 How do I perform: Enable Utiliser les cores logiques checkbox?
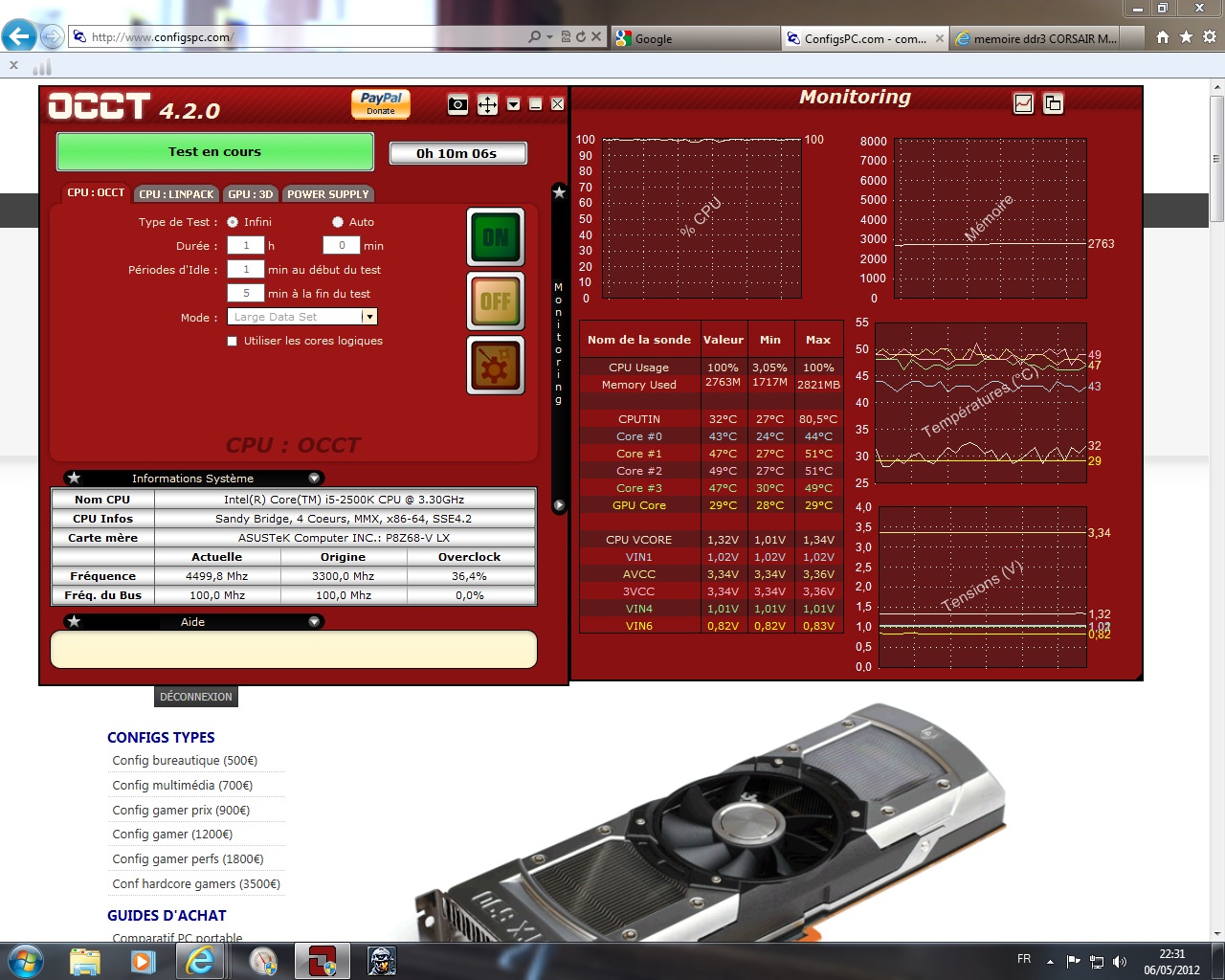pos(233,341)
